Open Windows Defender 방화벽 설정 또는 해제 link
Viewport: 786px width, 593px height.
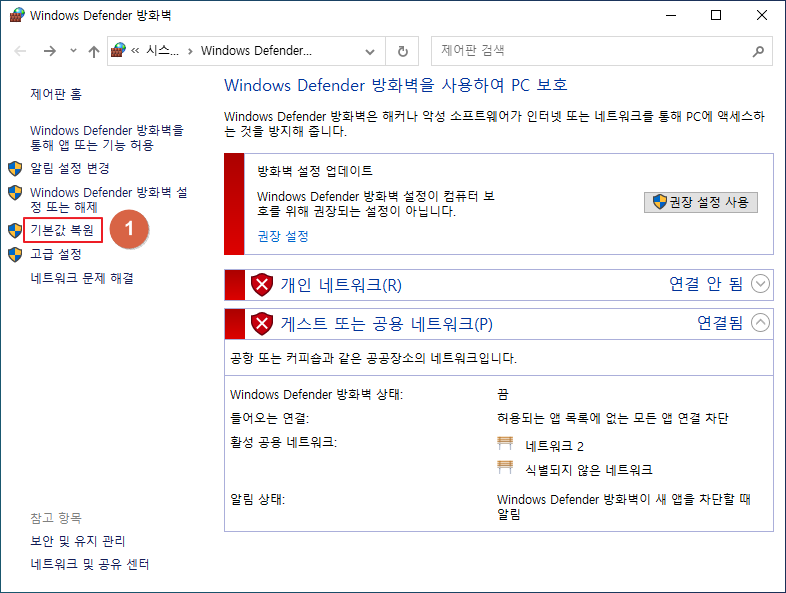tap(109, 200)
